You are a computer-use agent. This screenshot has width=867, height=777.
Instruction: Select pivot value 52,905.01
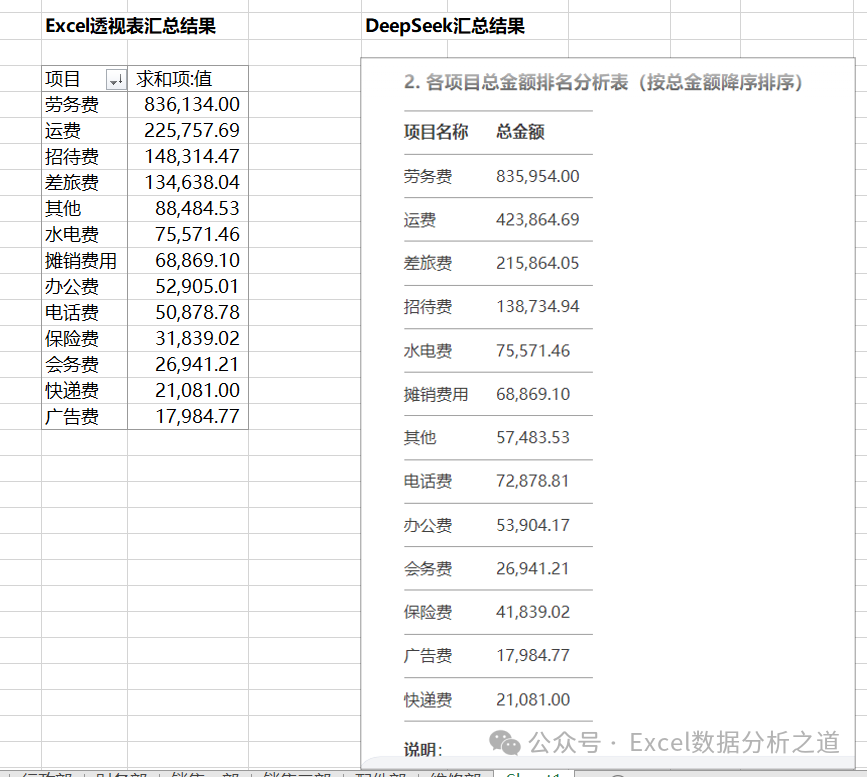(188, 286)
